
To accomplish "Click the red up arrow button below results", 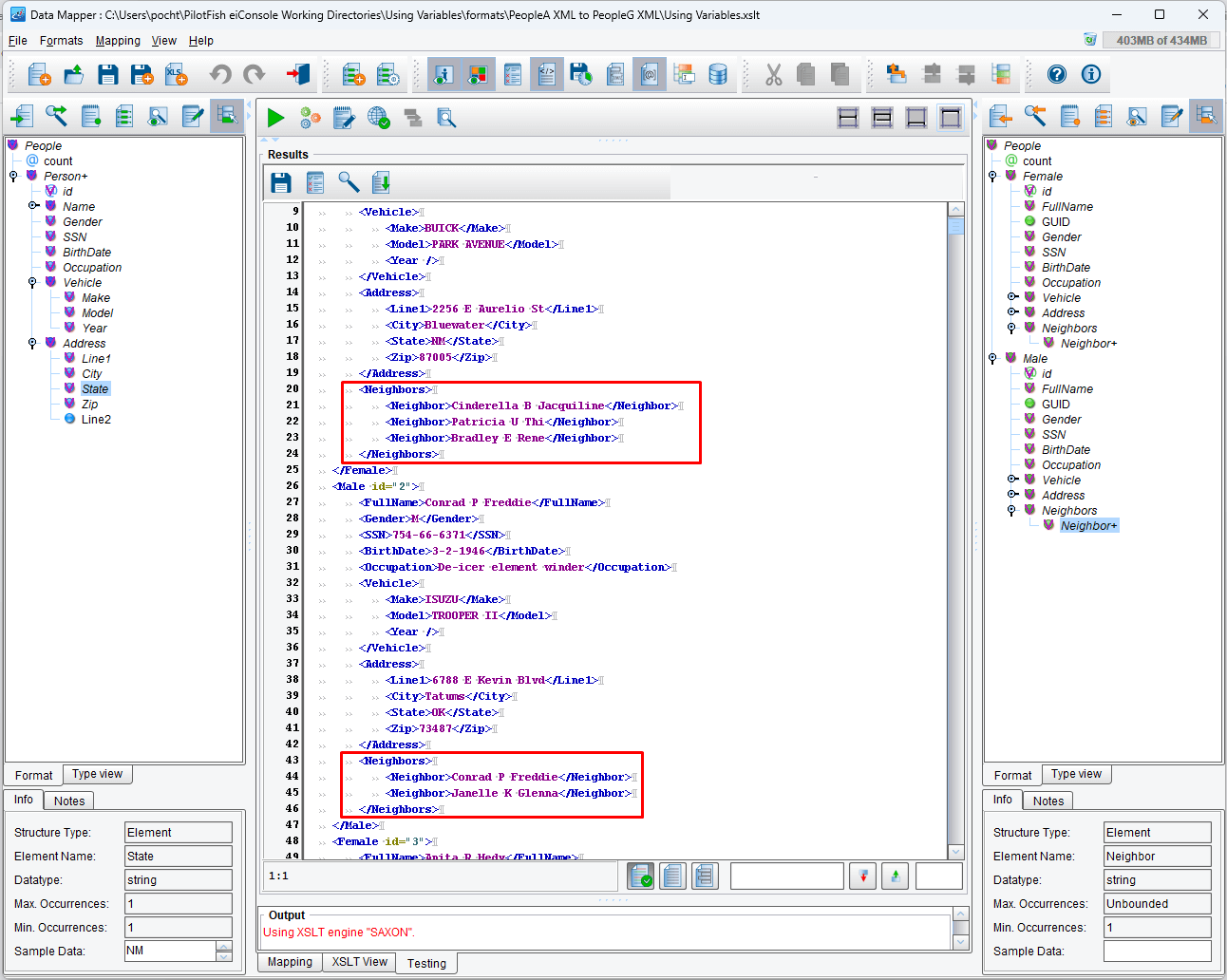I will tap(862, 876).
